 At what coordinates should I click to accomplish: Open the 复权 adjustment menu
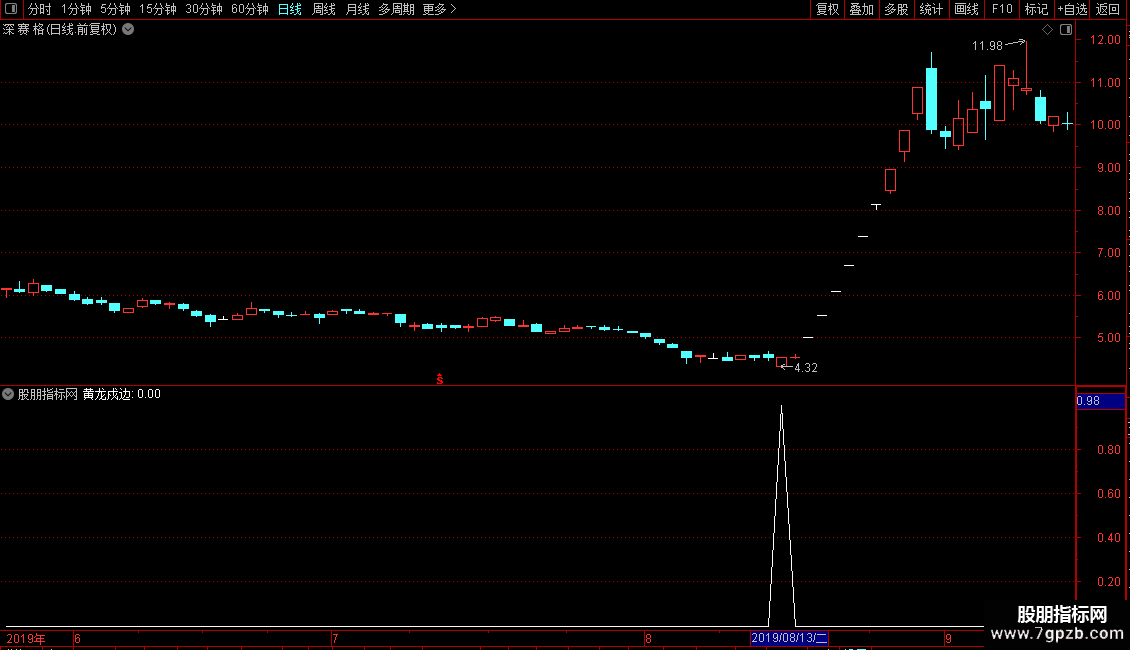coord(827,9)
